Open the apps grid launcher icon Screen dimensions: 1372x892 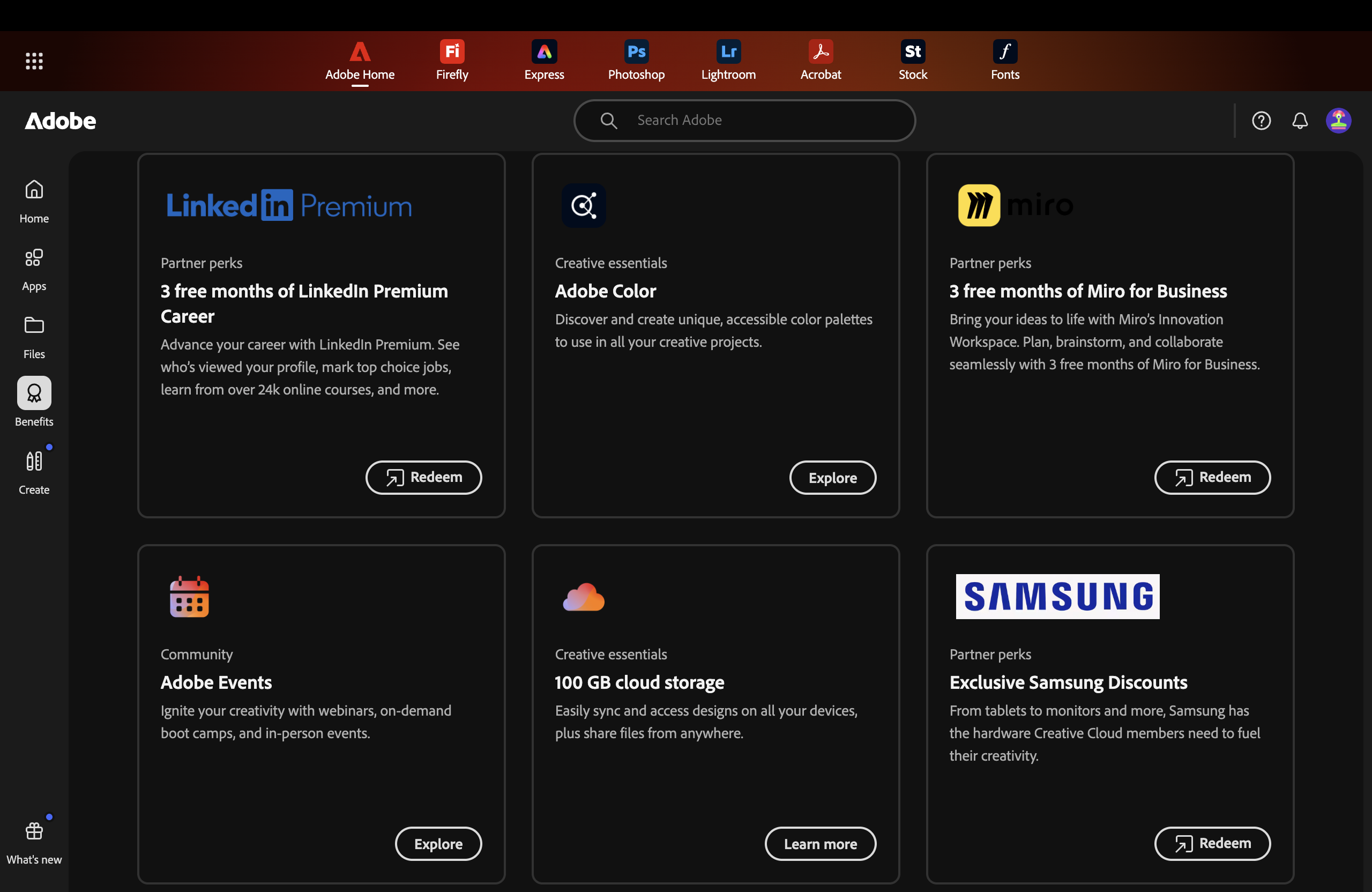(x=34, y=61)
